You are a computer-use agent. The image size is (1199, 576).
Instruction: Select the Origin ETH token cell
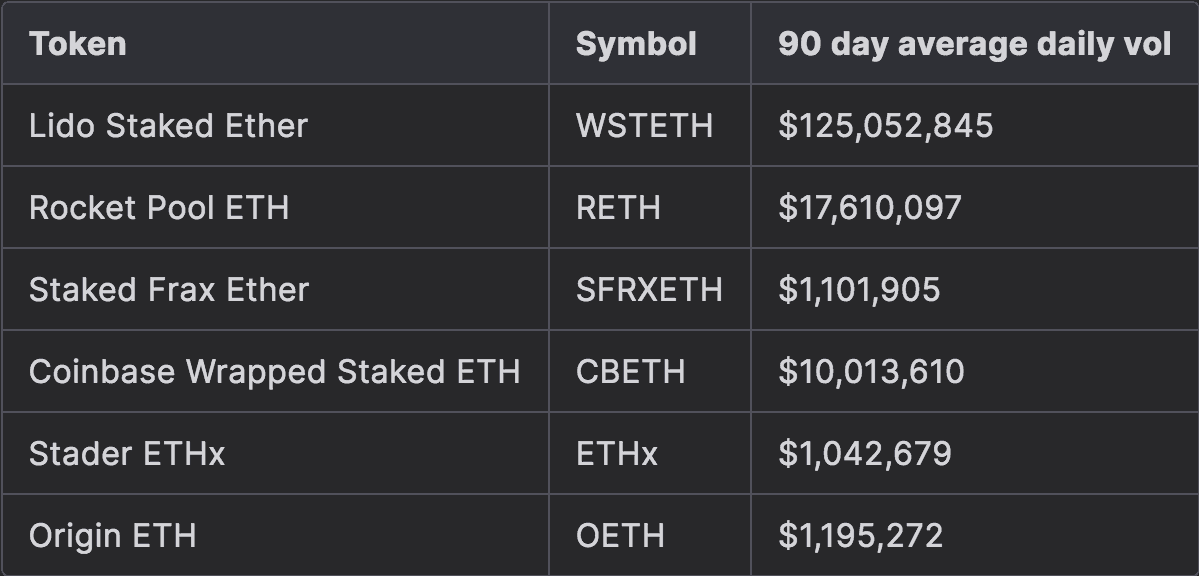tap(112, 536)
